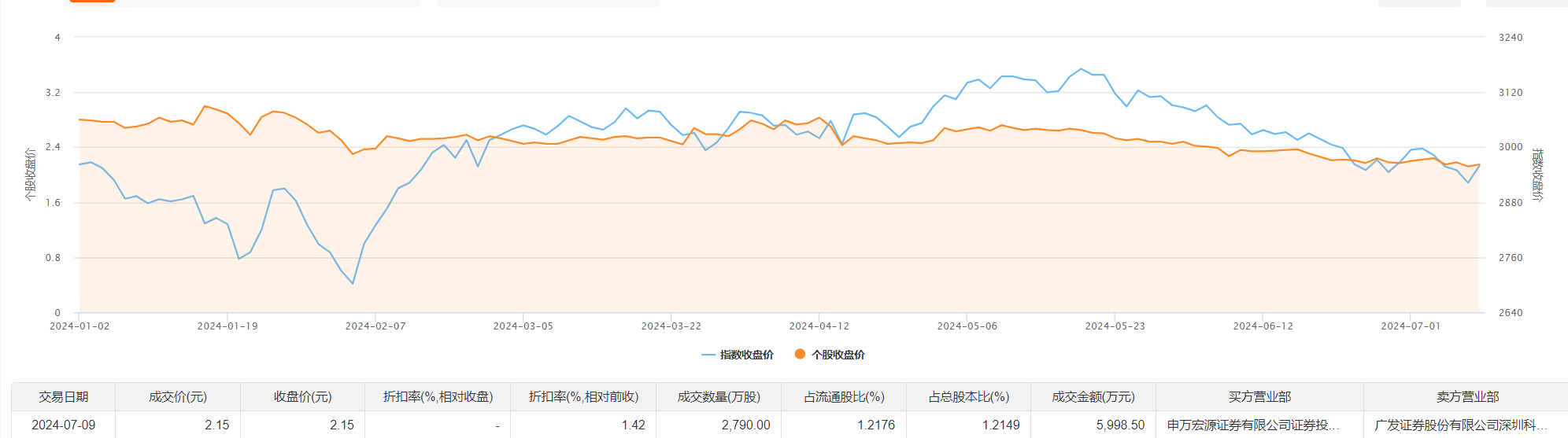1568x438 pixels.
Task: Sort by the 成交金额(万元) header
Action: point(1093,397)
